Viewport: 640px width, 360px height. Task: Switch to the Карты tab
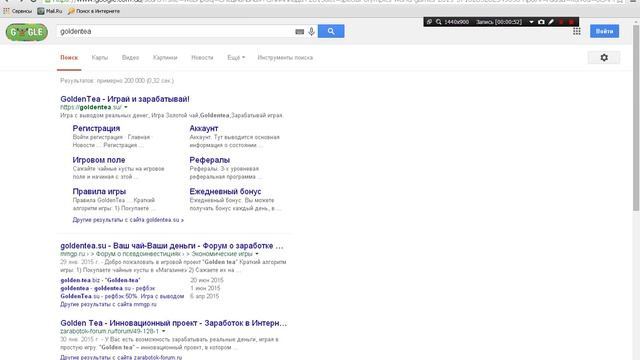point(100,58)
